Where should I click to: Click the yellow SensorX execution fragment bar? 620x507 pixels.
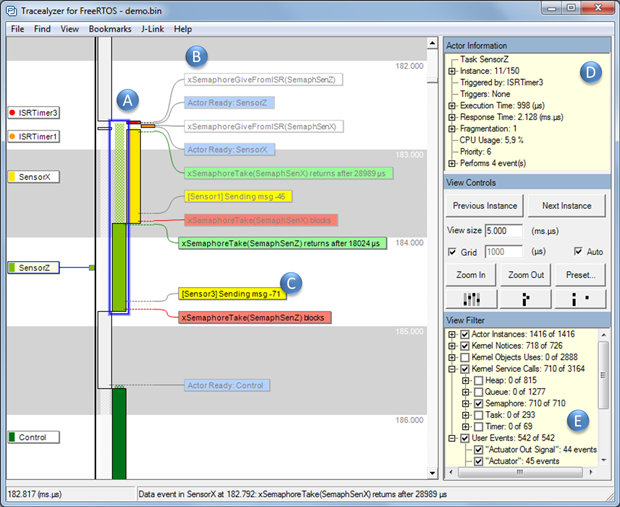pos(134,176)
